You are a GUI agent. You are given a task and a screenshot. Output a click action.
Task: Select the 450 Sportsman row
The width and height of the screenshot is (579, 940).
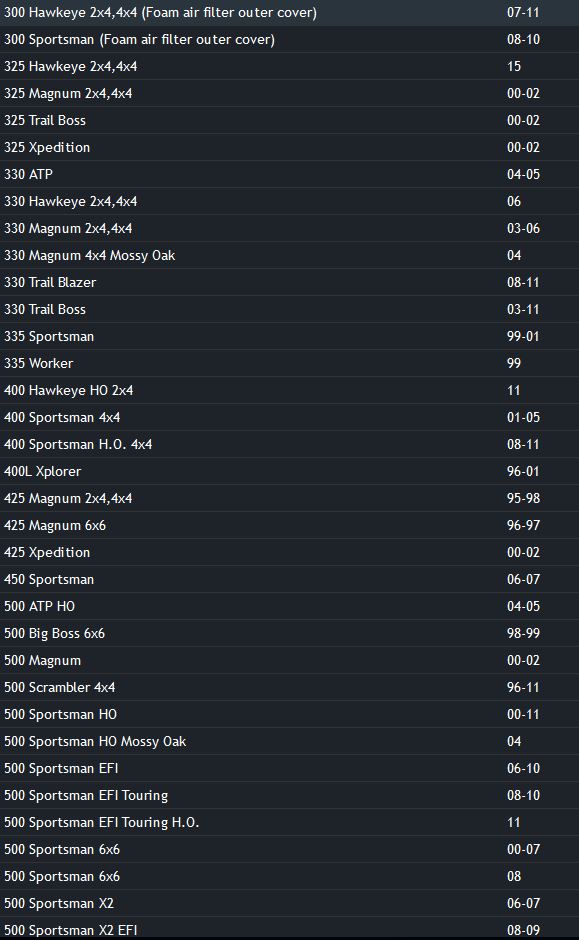(290, 579)
